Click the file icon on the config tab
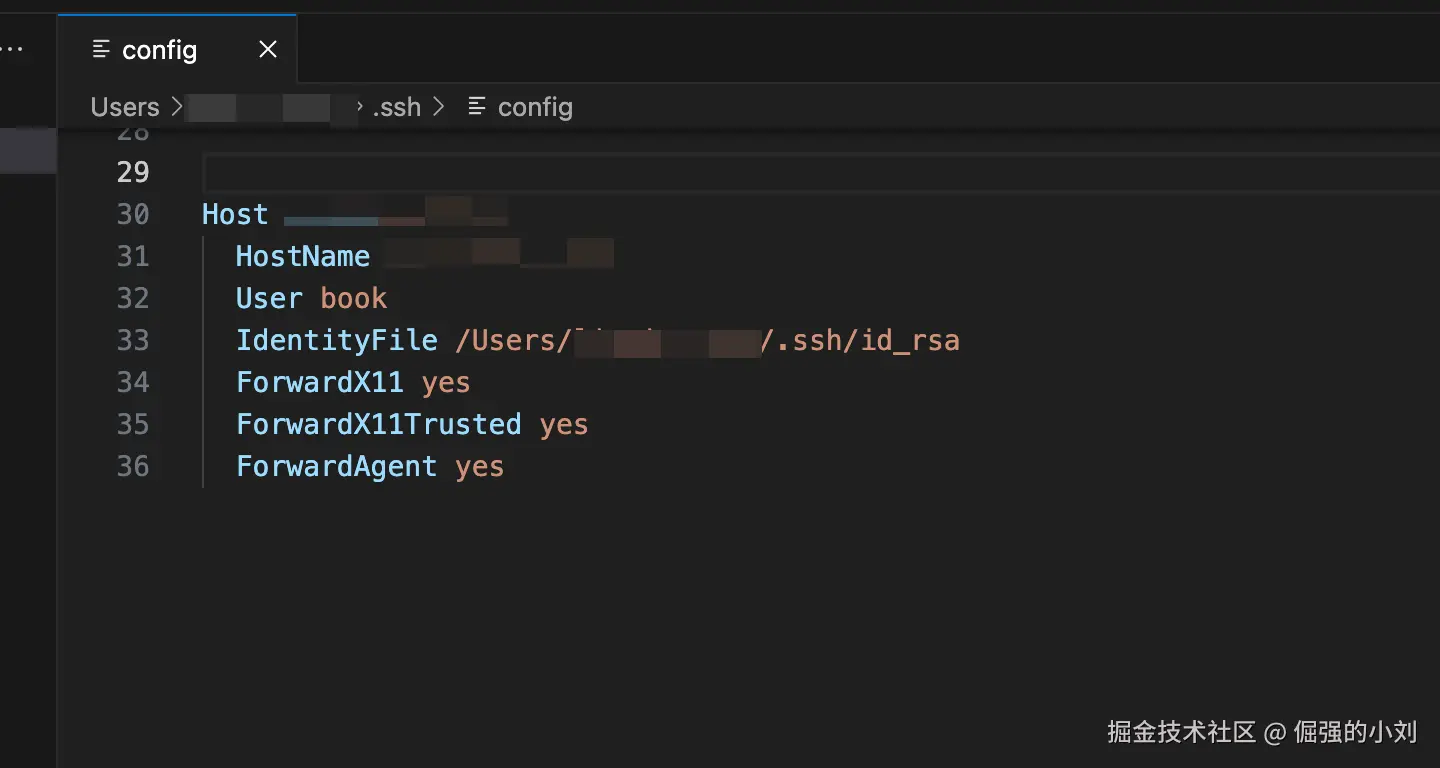Image resolution: width=1440 pixels, height=768 pixels. 101,49
